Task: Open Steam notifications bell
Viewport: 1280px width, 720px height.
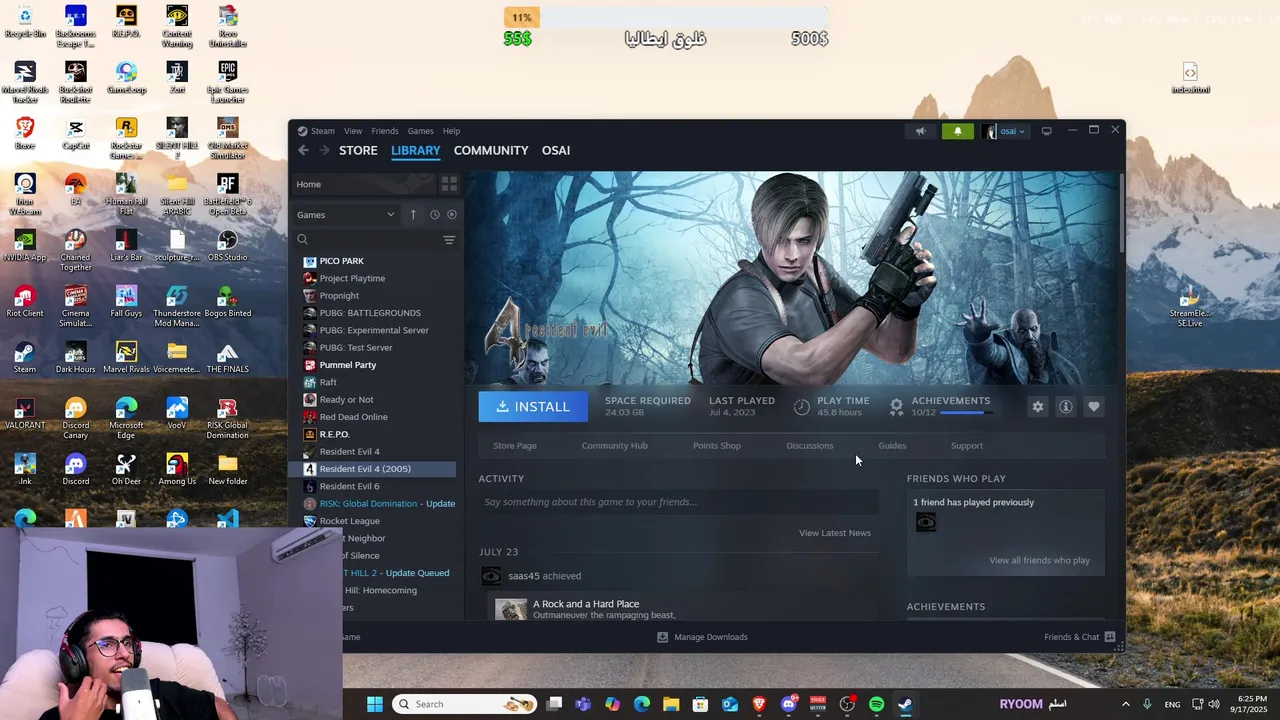Action: click(x=958, y=131)
